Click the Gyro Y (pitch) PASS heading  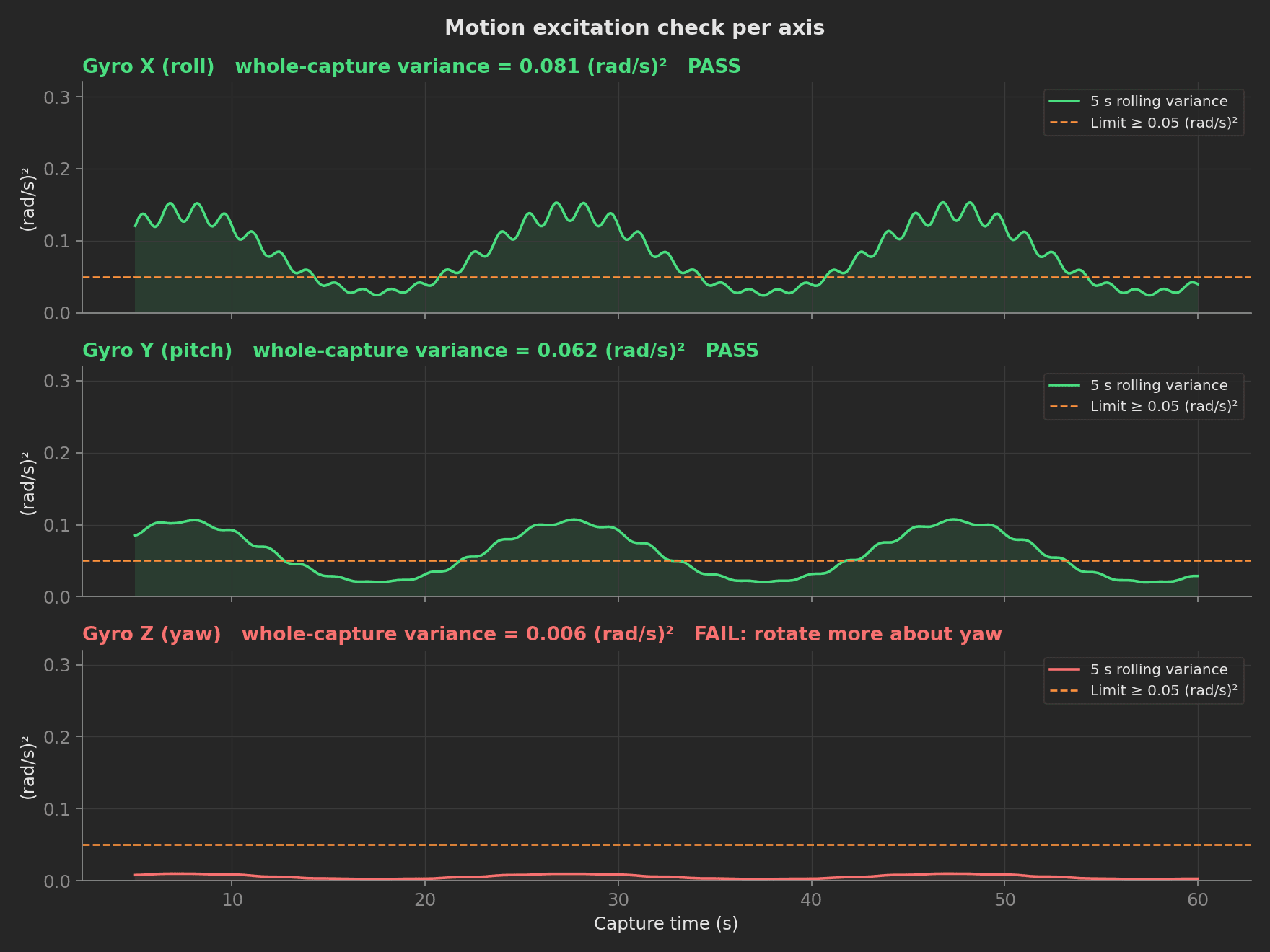click(x=421, y=351)
